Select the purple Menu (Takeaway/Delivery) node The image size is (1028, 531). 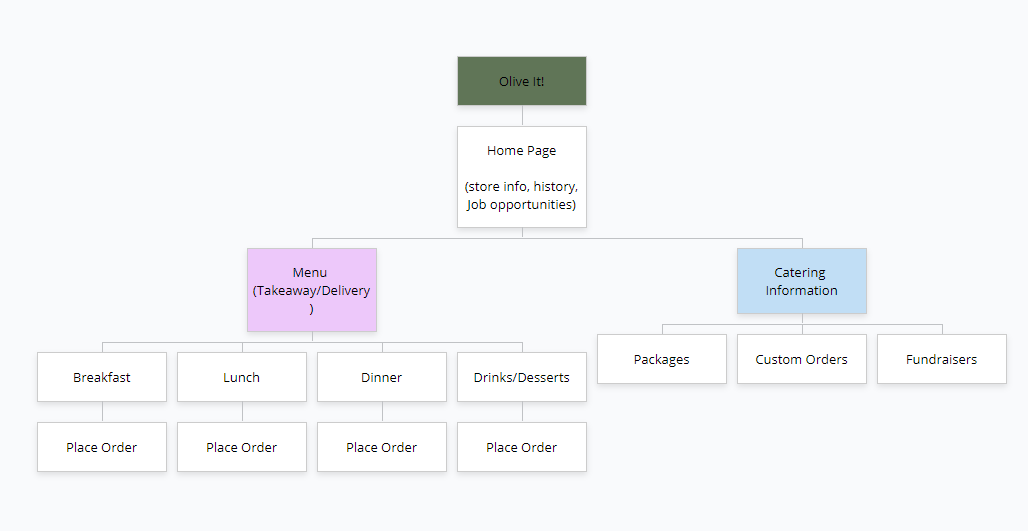click(311, 290)
